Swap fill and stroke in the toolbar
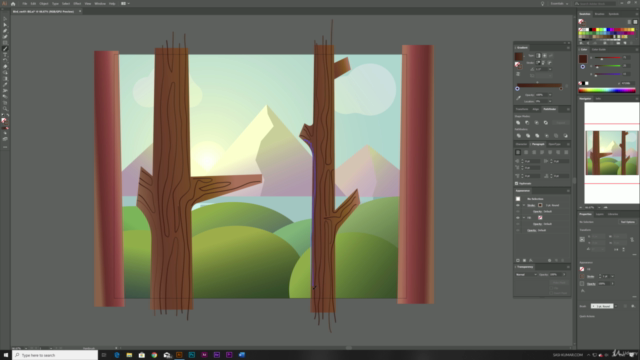 [8, 116]
